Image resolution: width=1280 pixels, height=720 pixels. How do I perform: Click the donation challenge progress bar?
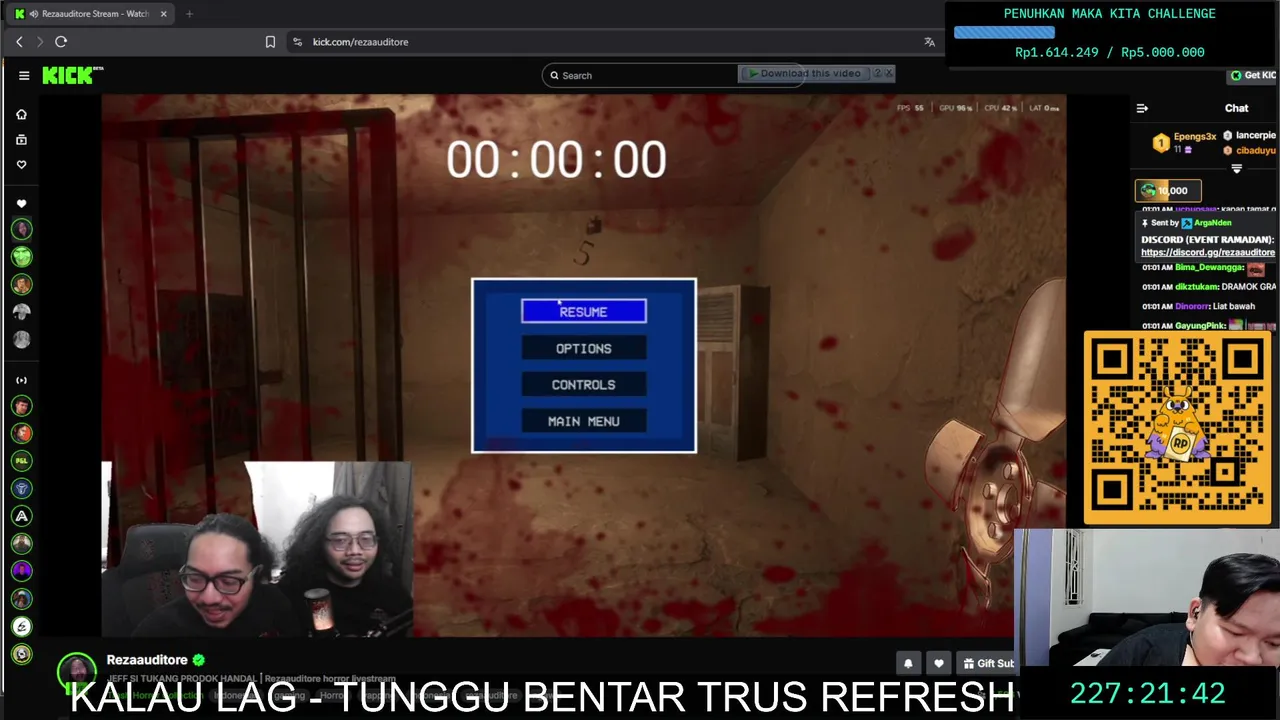[1109, 33]
